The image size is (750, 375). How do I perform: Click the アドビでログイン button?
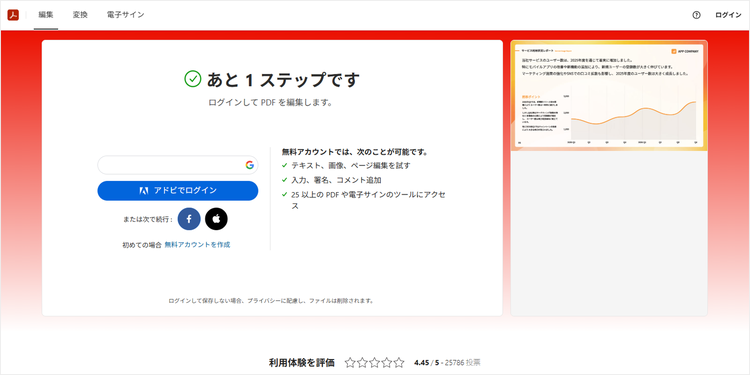pos(177,190)
